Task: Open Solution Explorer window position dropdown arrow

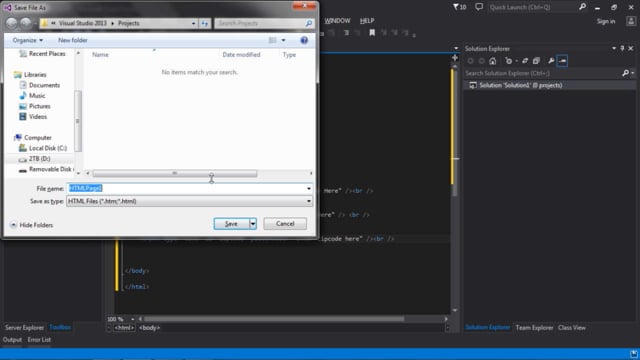Action: 614,48
